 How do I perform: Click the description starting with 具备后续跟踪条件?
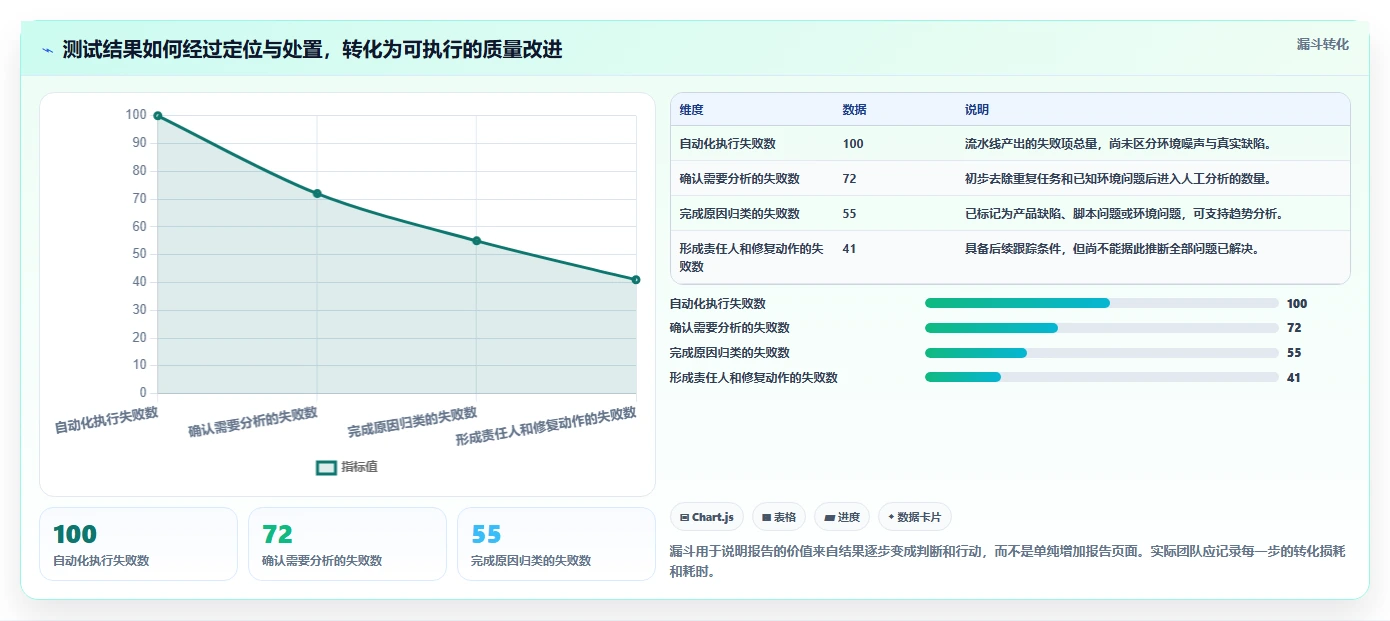point(1112,249)
